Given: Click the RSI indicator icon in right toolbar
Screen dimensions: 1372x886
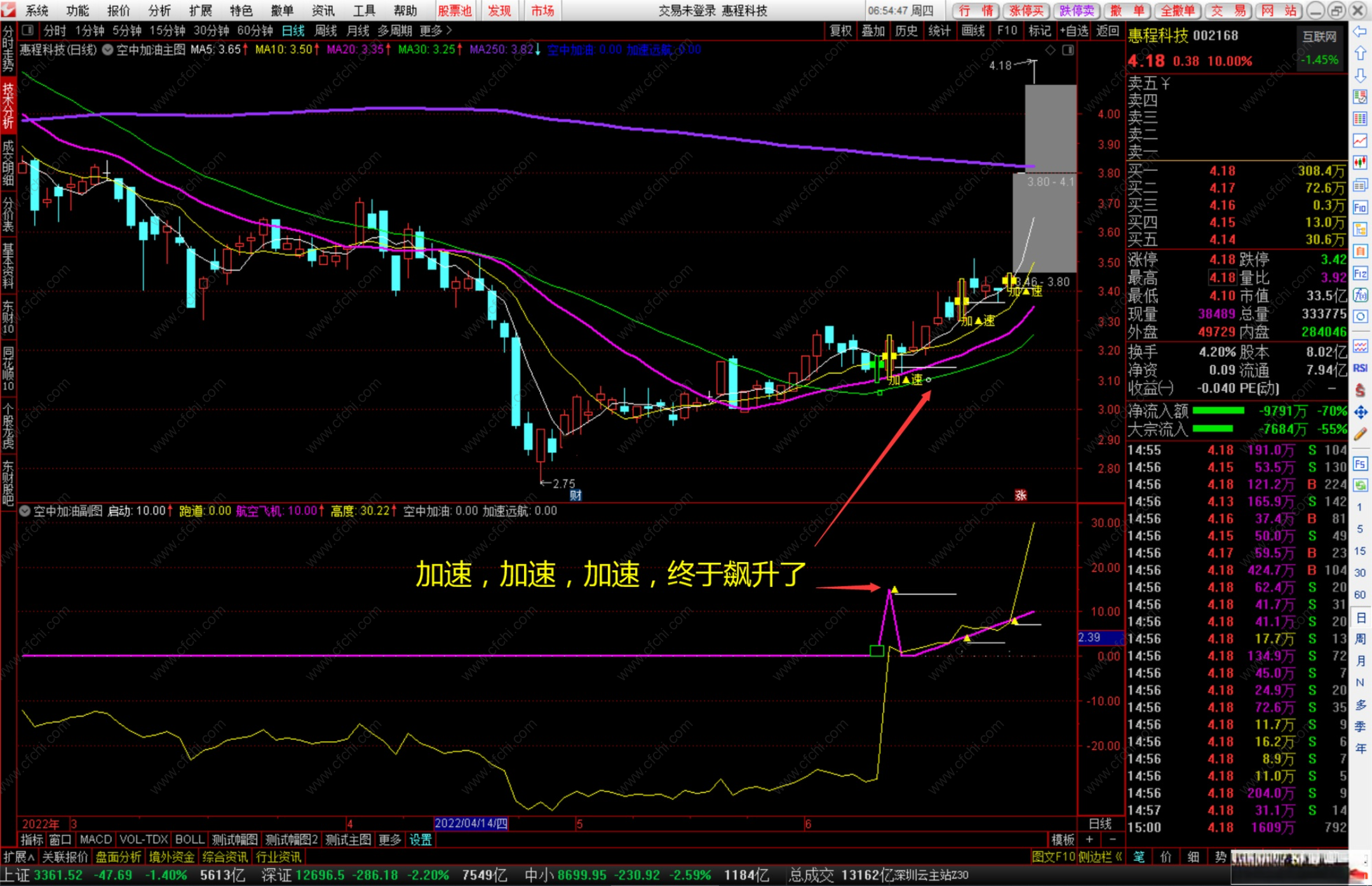Looking at the screenshot, I should coord(1360,368).
